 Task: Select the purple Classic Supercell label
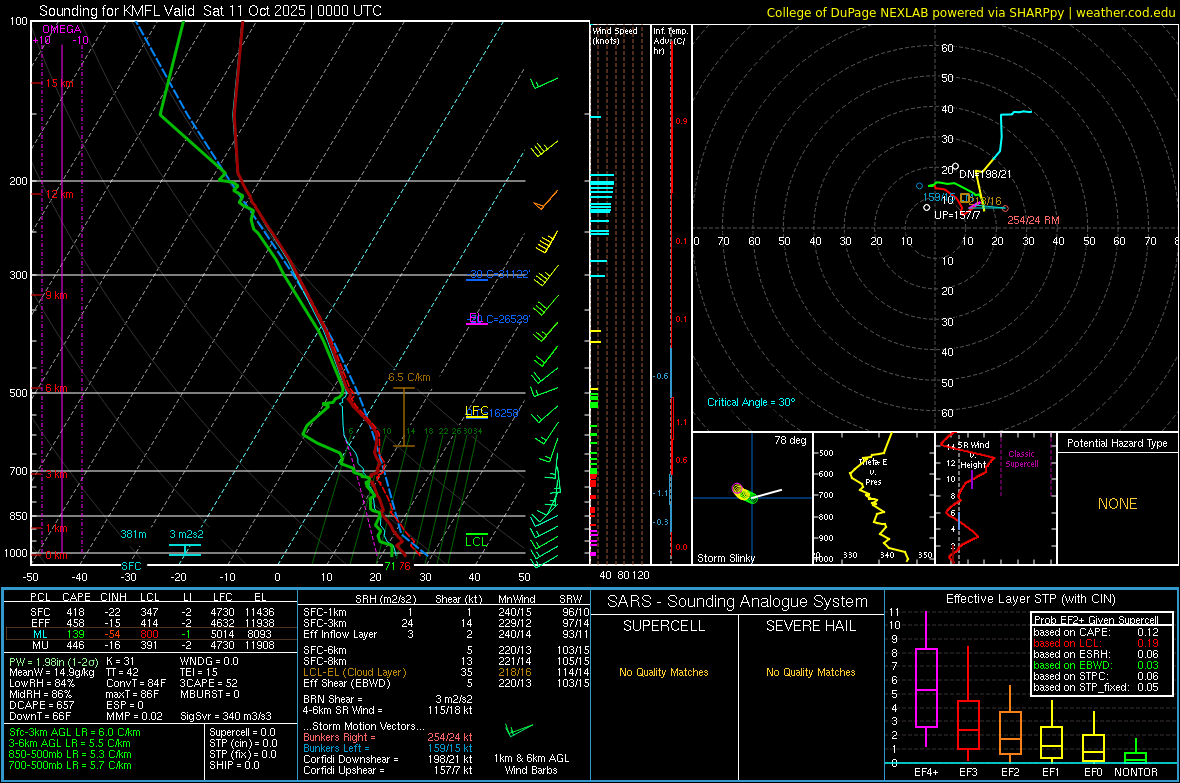tap(1021, 459)
